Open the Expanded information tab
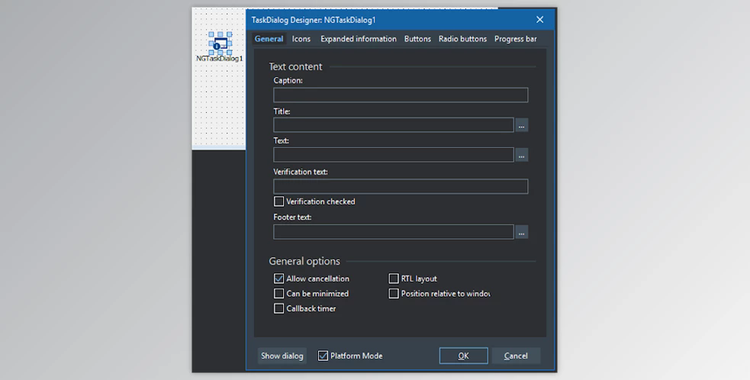Image resolution: width=750 pixels, height=380 pixels. (358, 39)
